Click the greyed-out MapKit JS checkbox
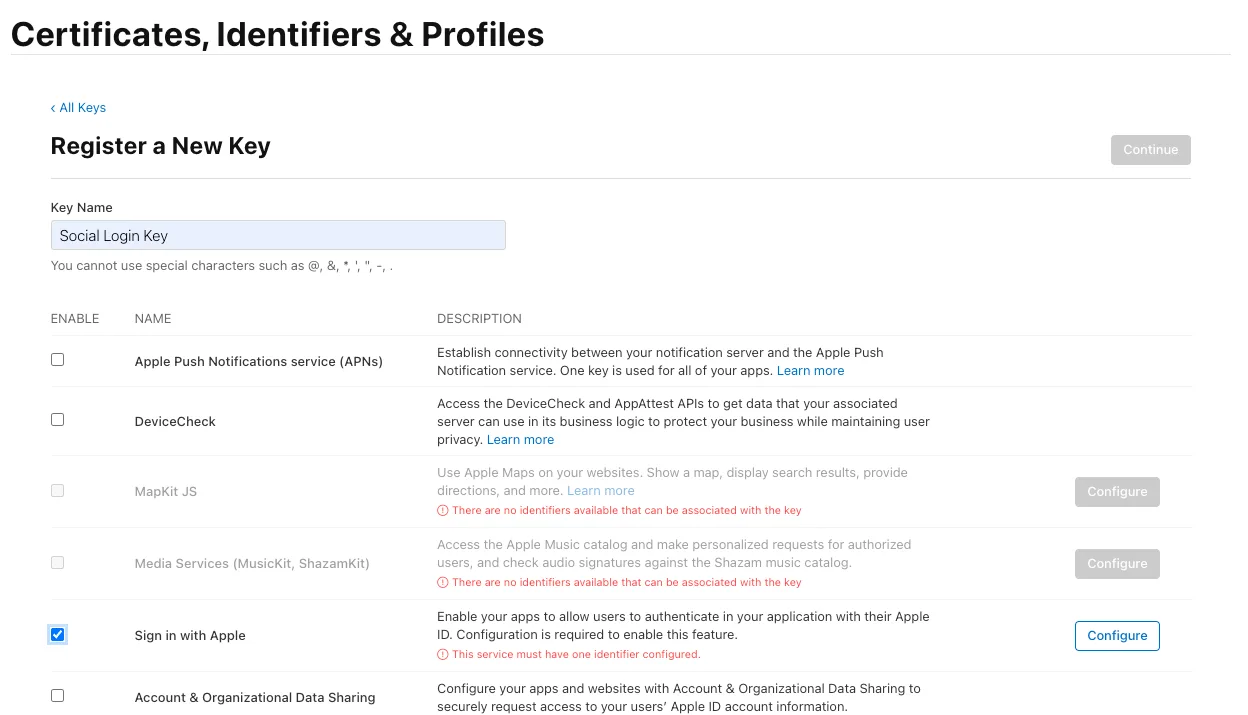Screen dimensions: 1248x715 (x=58, y=491)
